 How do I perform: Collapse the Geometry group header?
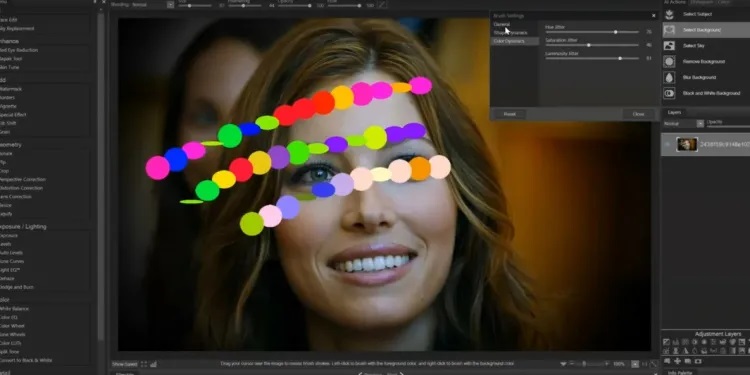(11, 144)
